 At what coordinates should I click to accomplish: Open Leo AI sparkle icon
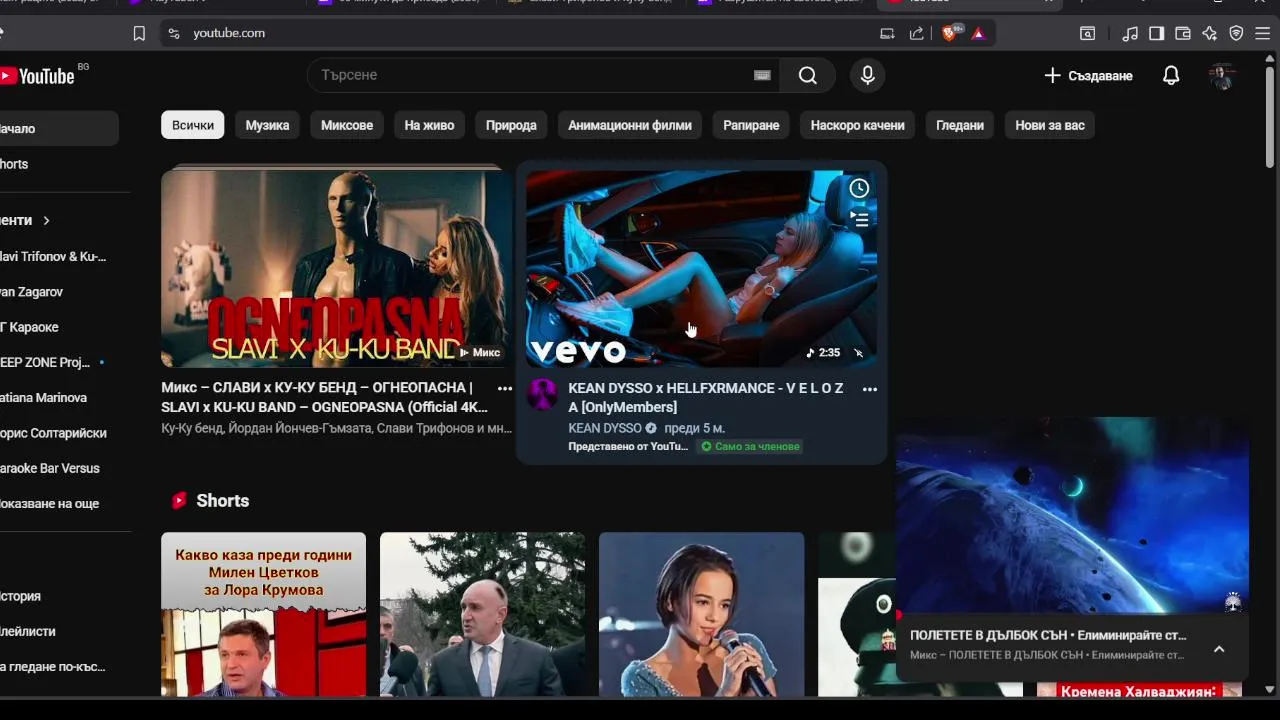(1210, 33)
